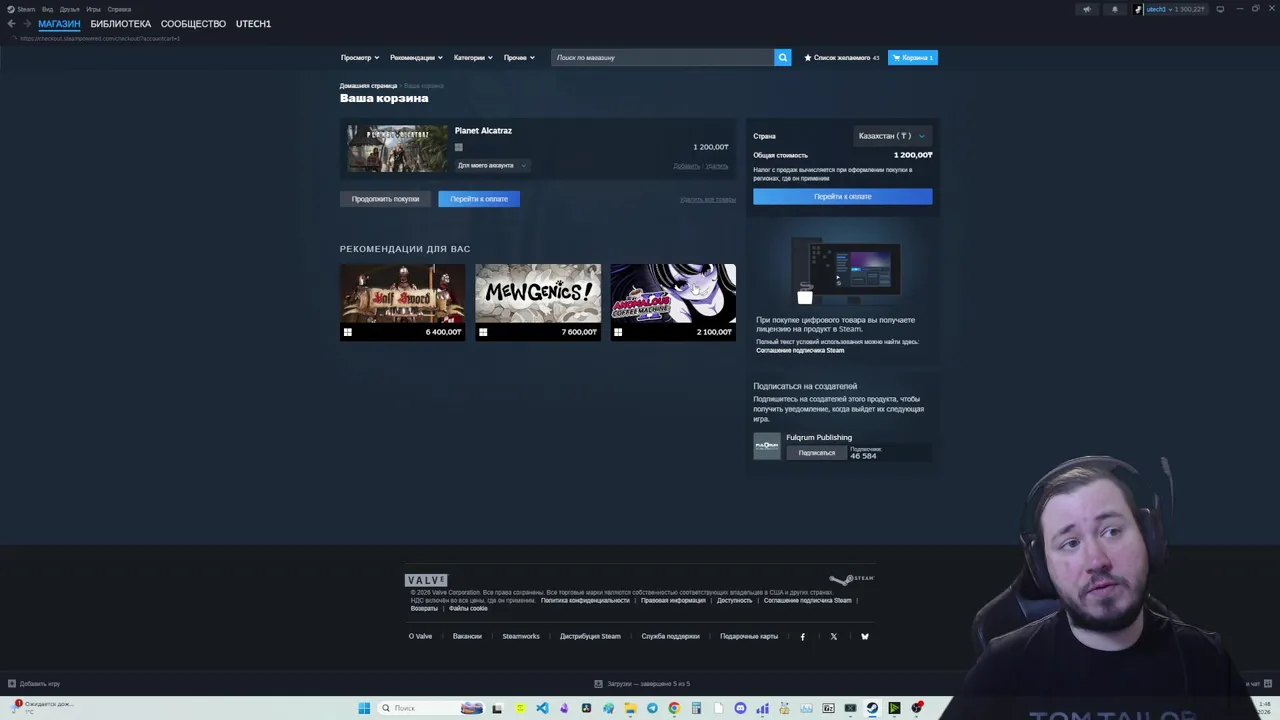1280x720 pixels.
Task: Click Удалить все товары link
Action: 707,199
